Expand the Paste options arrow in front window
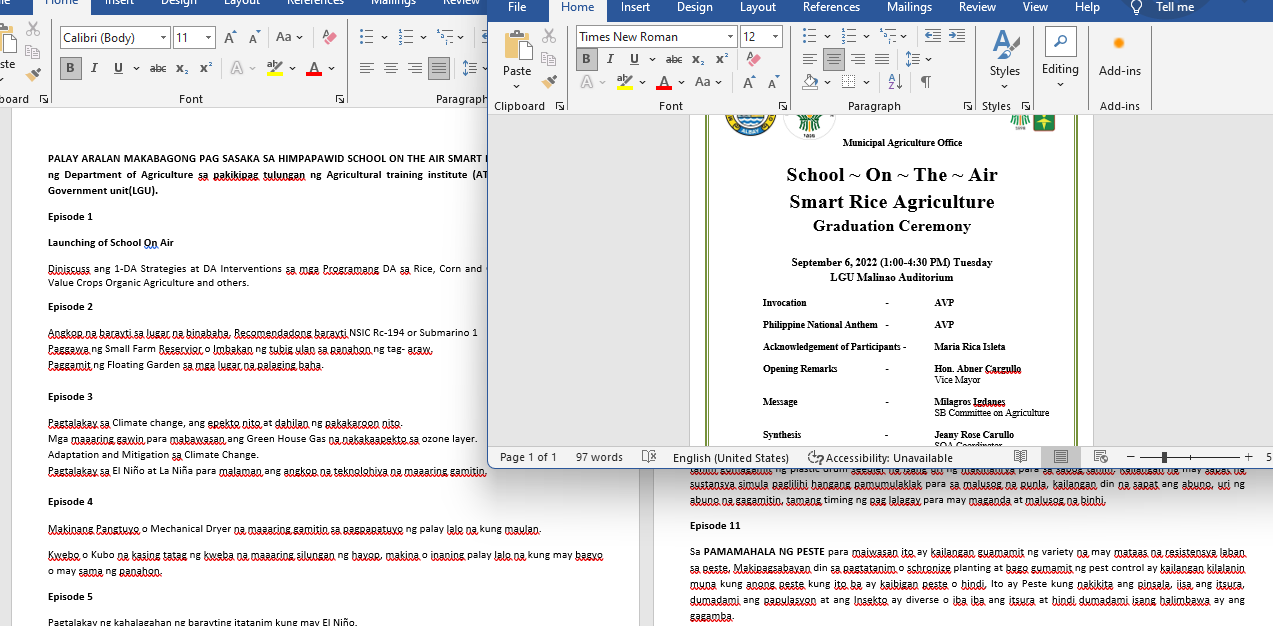1273x626 pixels. [517, 87]
